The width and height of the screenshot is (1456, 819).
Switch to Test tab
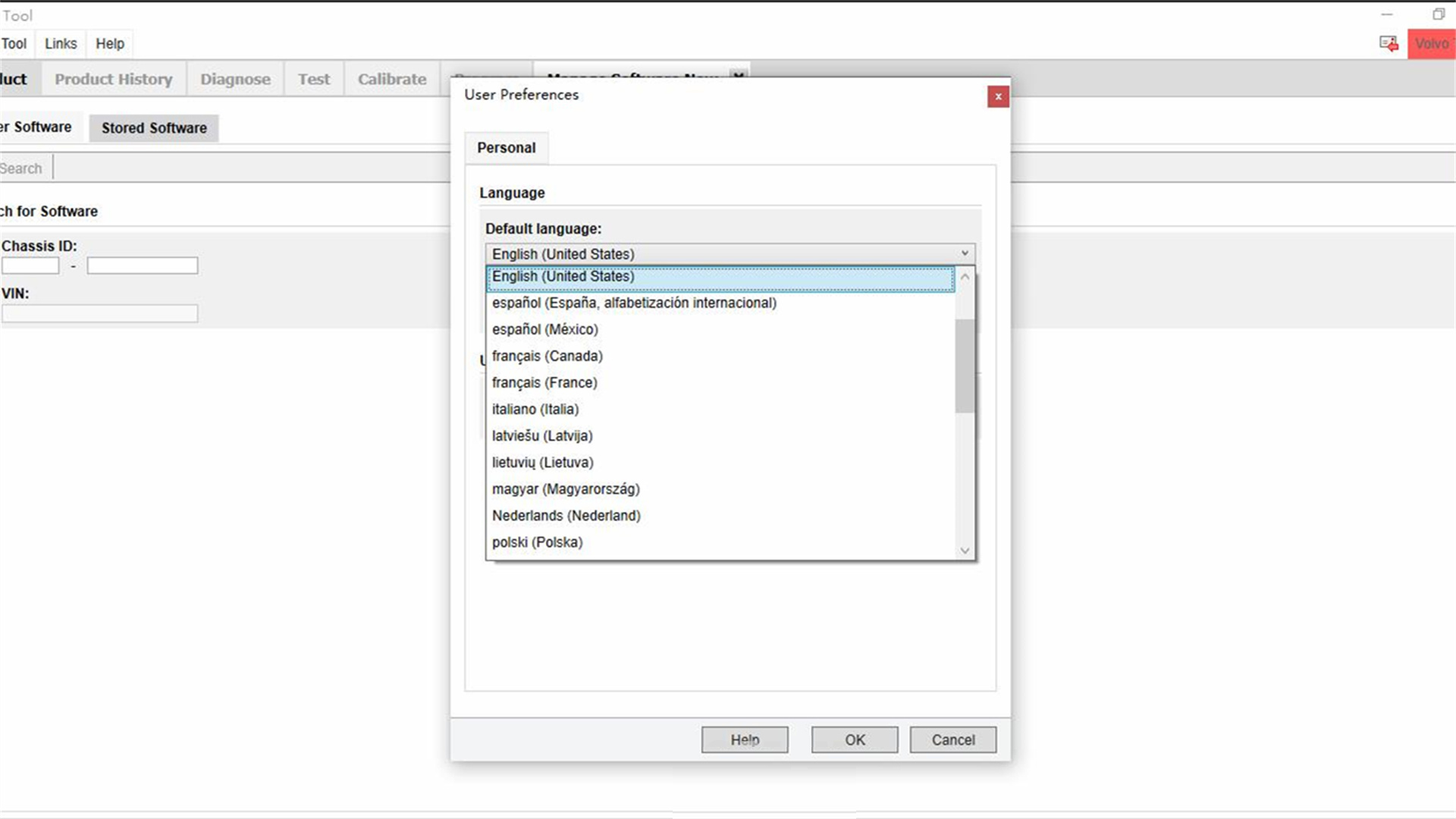point(314,79)
